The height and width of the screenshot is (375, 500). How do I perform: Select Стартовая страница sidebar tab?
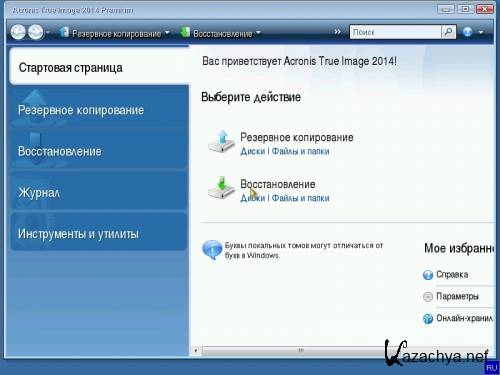pyautogui.click(x=99, y=67)
